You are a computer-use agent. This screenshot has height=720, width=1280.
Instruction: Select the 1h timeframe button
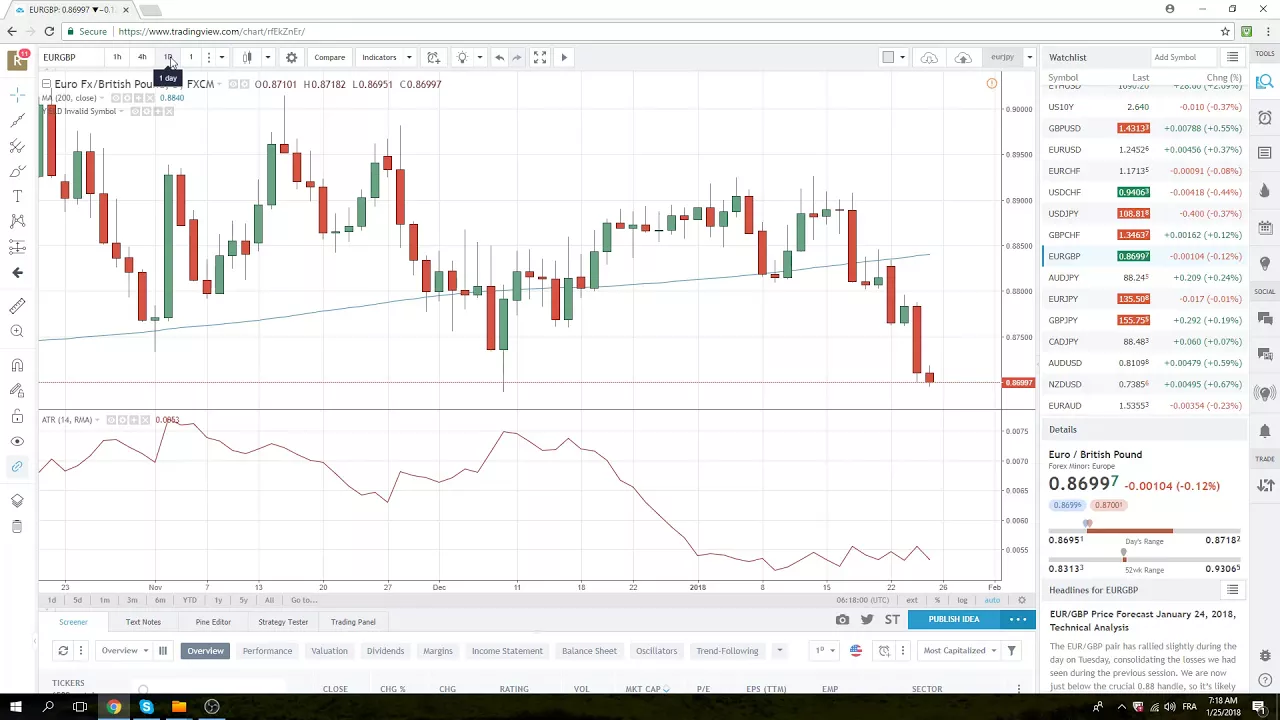tap(117, 57)
